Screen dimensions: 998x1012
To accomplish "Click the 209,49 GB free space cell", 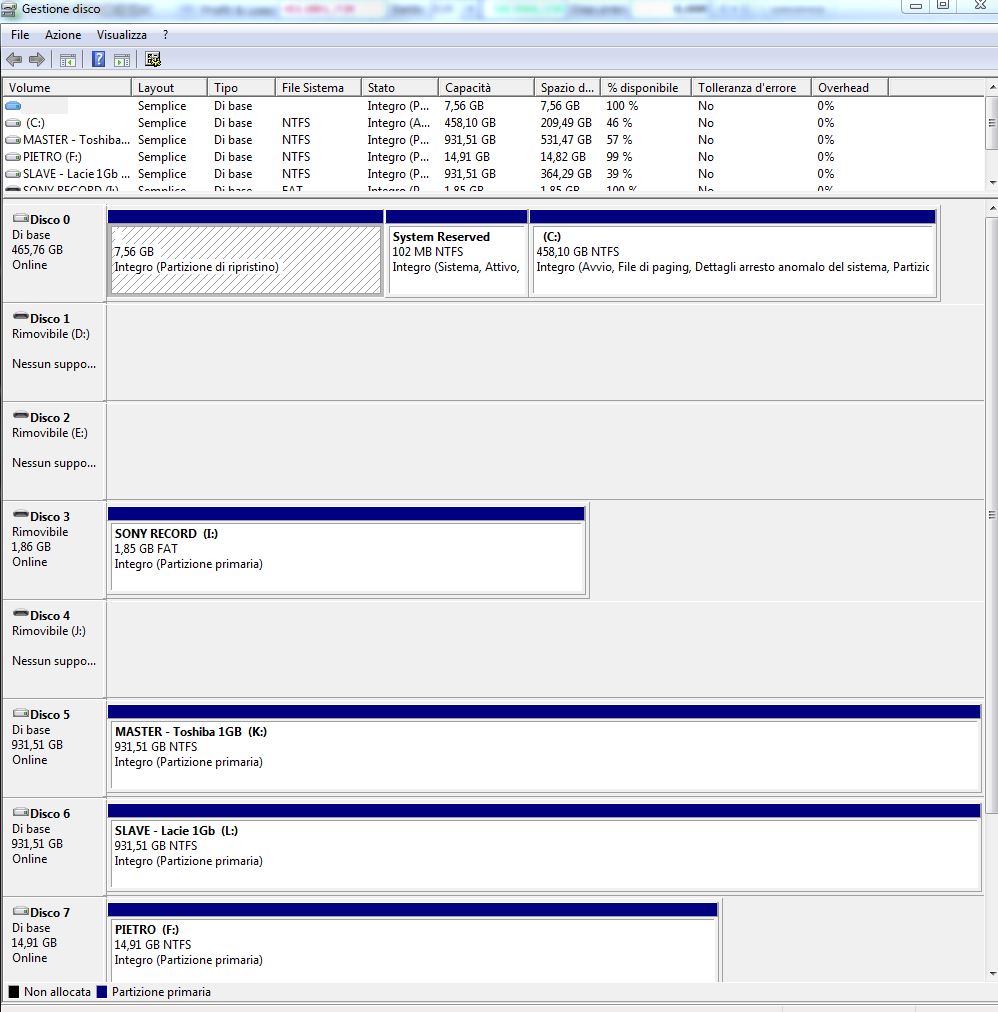I will (566, 123).
